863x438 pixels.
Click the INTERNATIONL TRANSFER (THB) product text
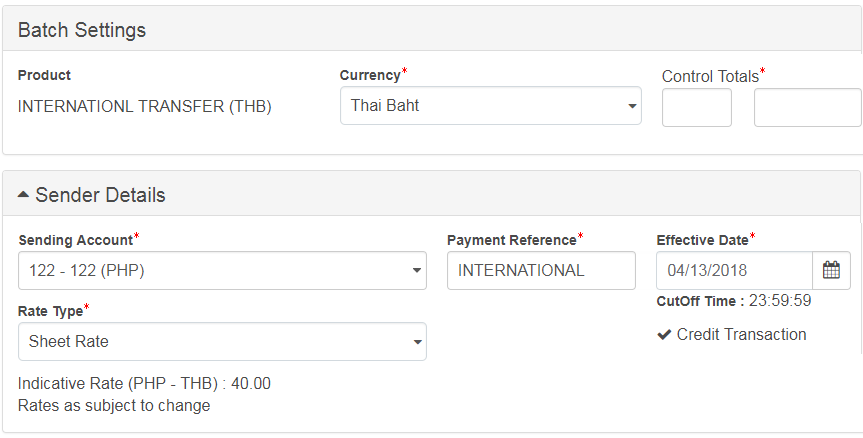(x=144, y=106)
